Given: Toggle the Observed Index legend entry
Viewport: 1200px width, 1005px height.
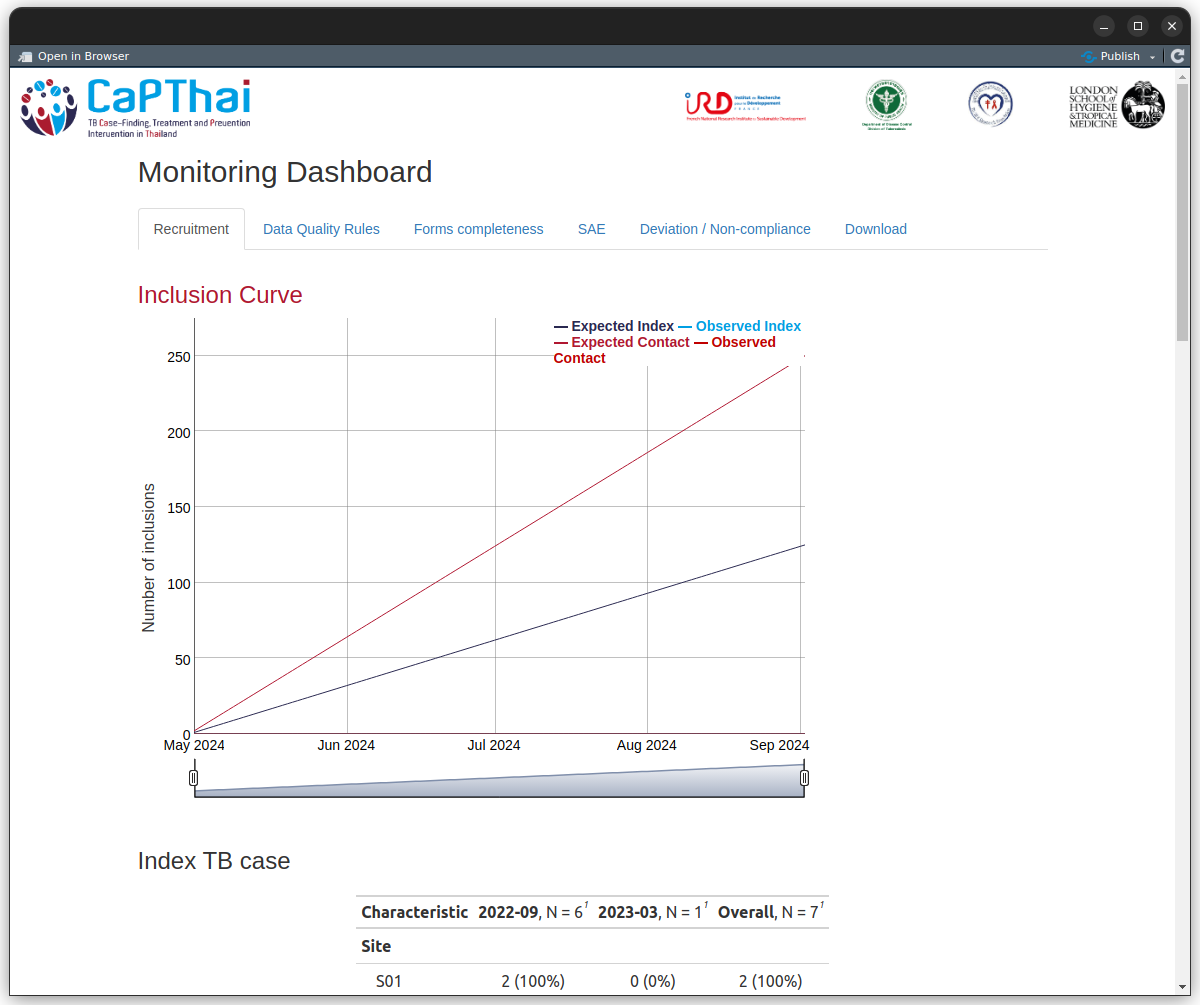Looking at the screenshot, I should [740, 326].
